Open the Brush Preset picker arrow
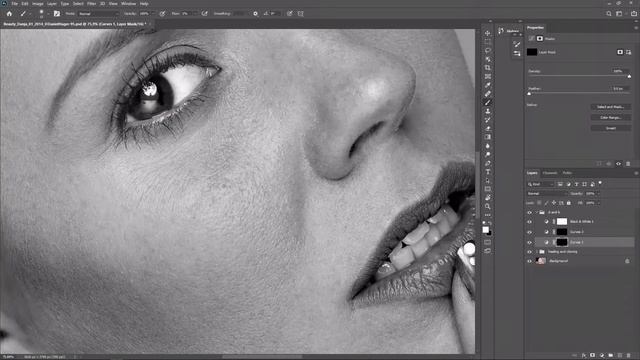The width and height of the screenshot is (640, 360). pyautogui.click(x=48, y=13)
